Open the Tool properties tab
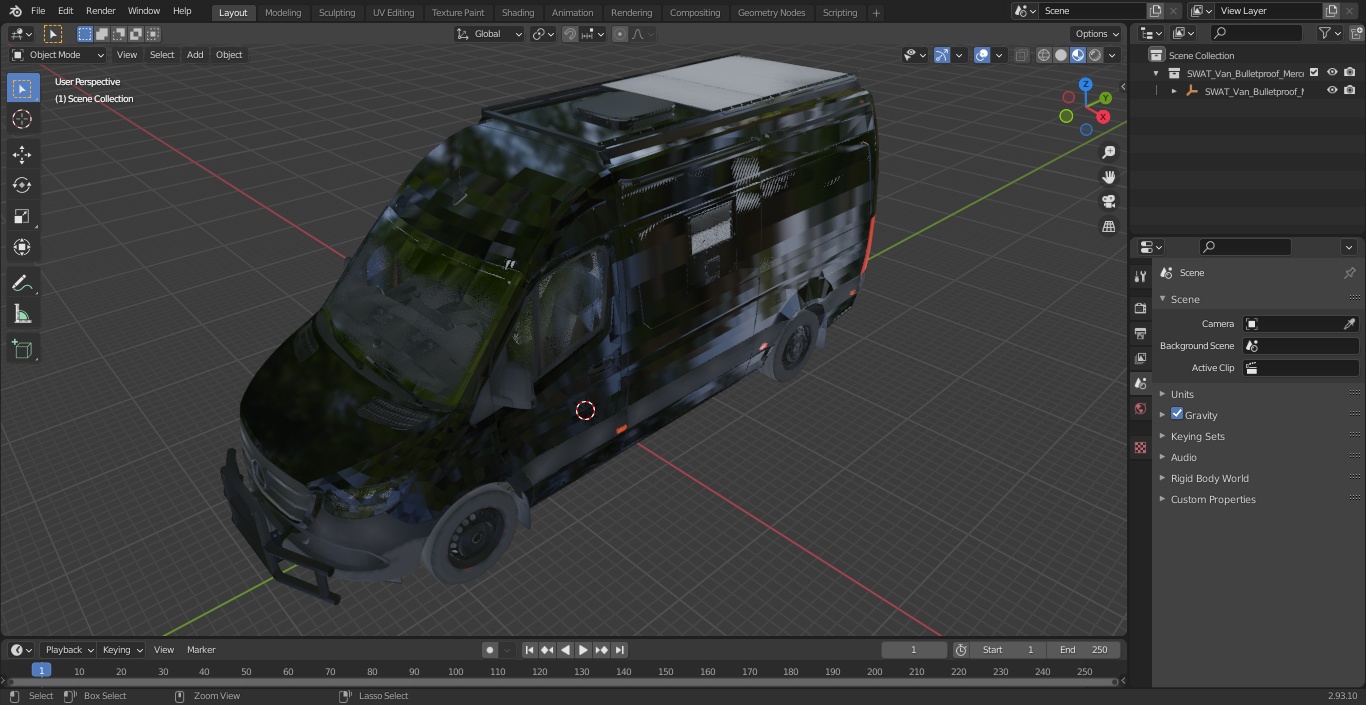The width and height of the screenshot is (1366, 705). pos(1140,276)
